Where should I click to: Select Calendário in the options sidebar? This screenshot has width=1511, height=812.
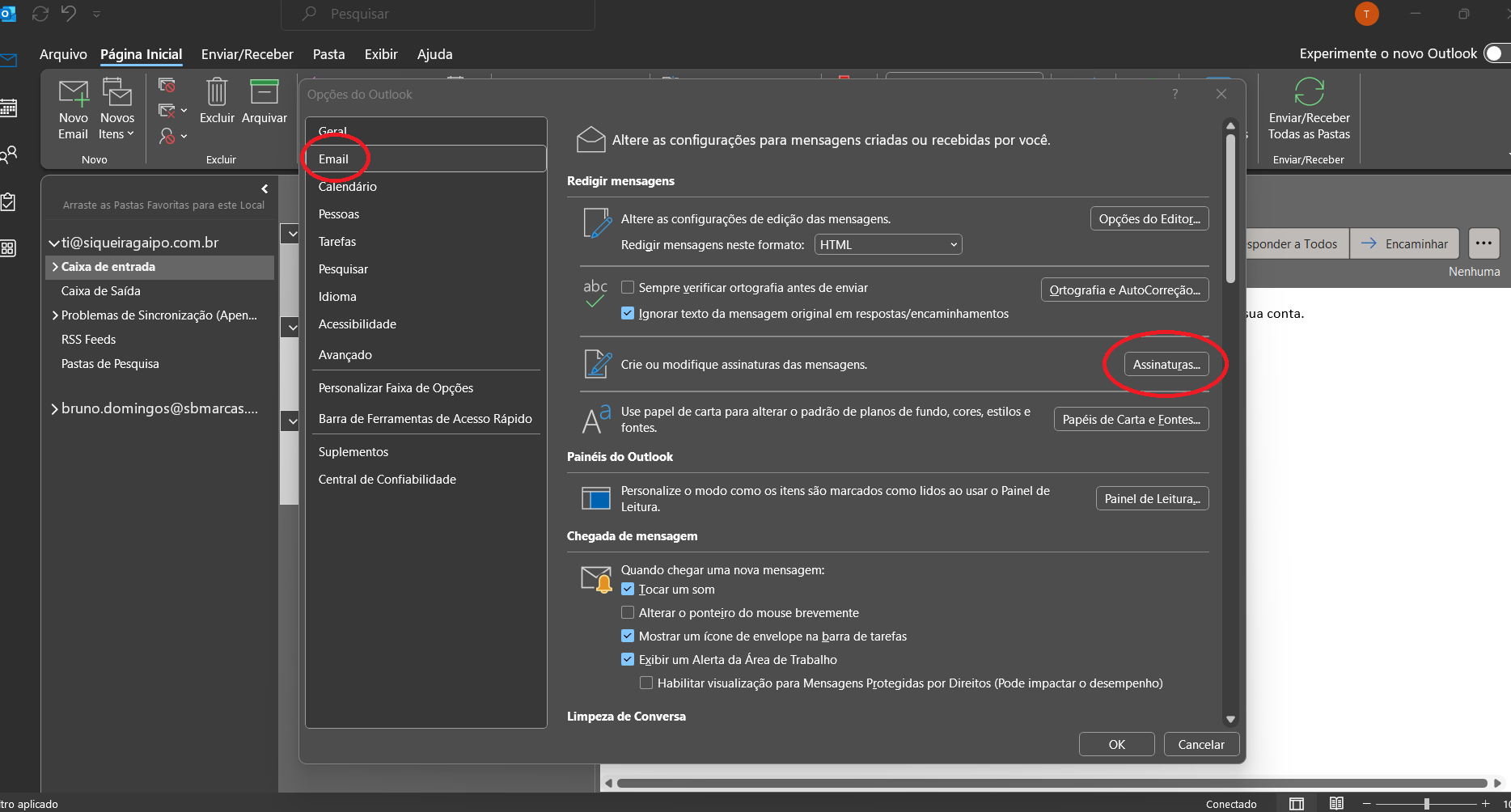click(425, 187)
